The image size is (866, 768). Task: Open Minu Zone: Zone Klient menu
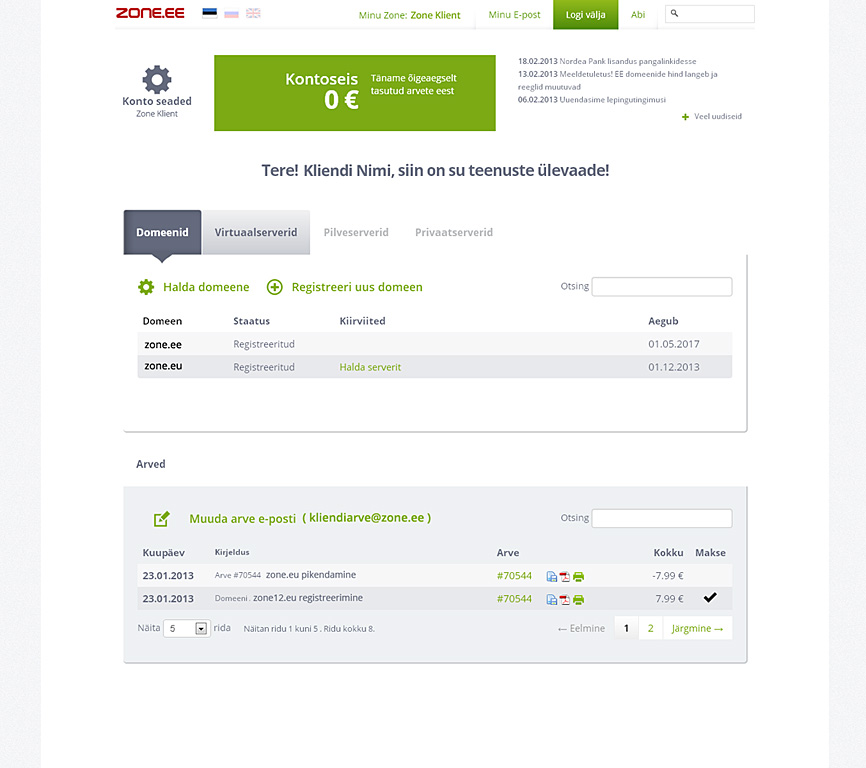click(409, 15)
